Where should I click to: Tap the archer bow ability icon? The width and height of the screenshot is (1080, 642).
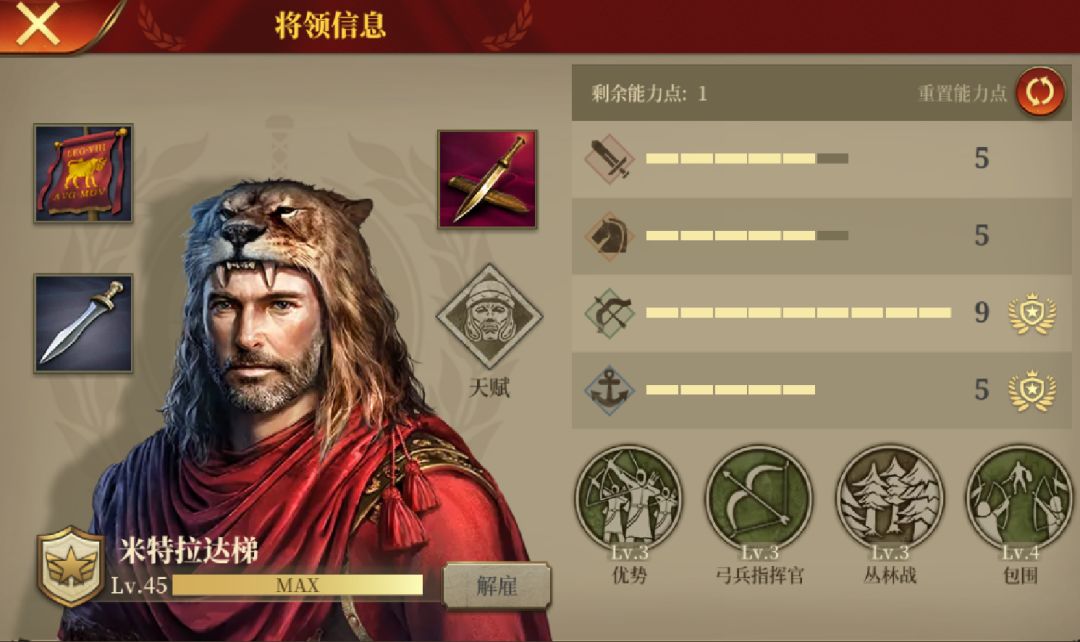[x=610, y=313]
